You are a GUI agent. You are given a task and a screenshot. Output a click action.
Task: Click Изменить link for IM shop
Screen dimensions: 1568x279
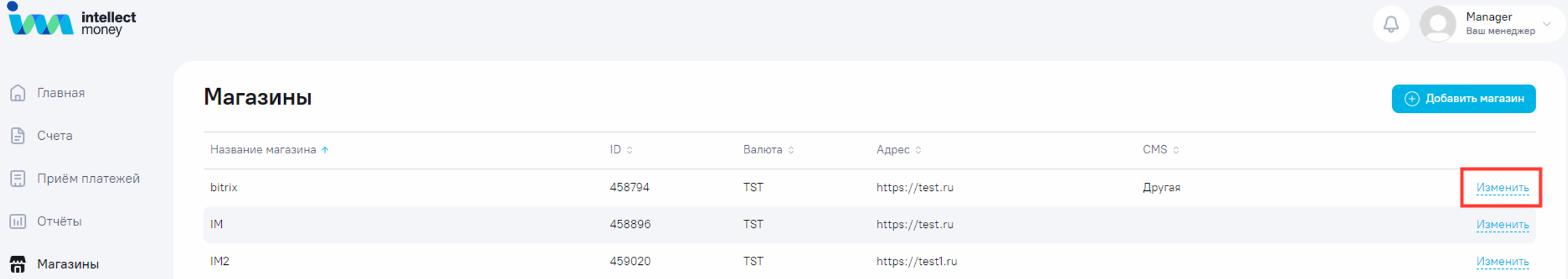click(1502, 225)
